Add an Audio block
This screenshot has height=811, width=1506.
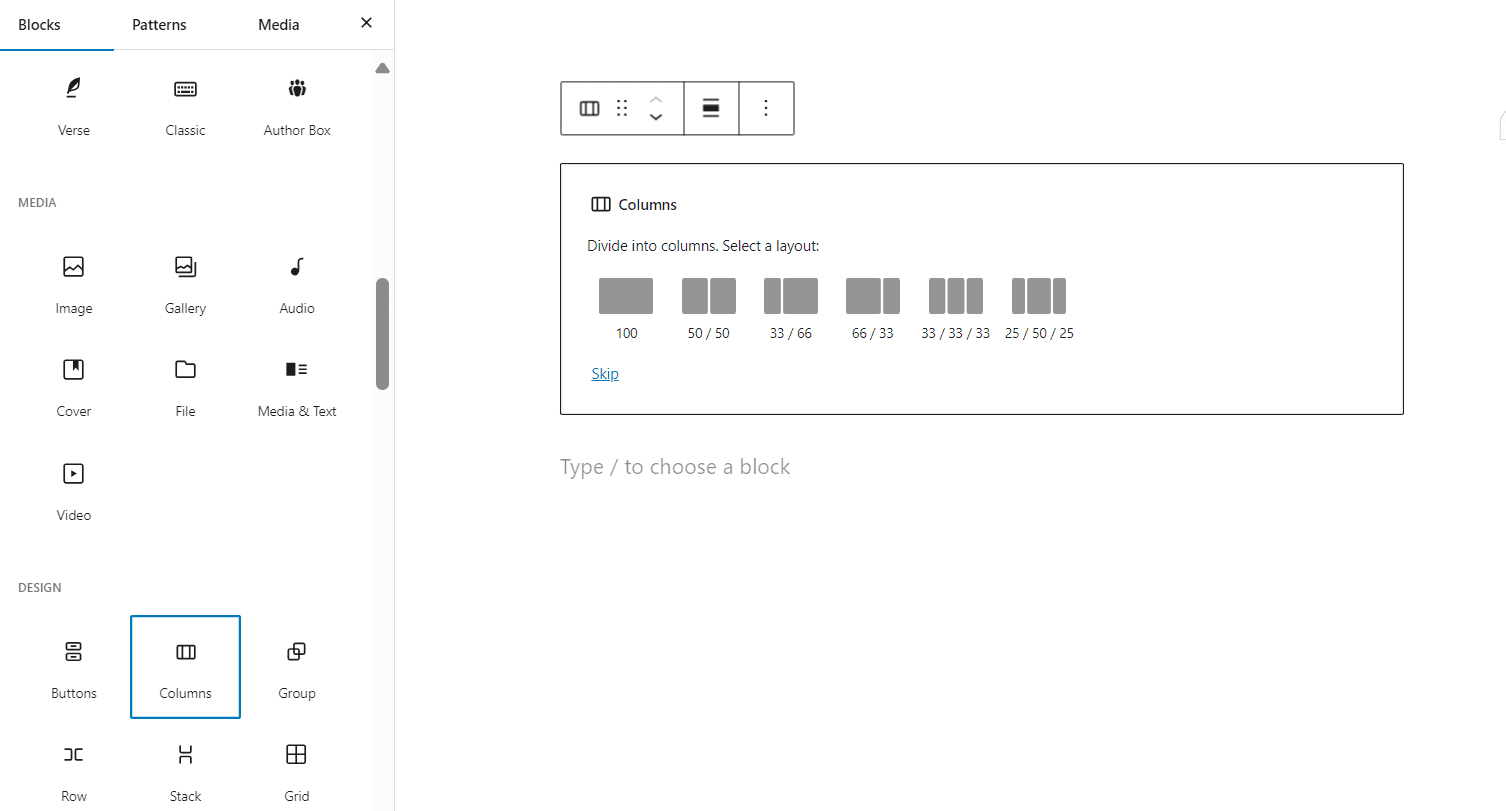pos(296,285)
